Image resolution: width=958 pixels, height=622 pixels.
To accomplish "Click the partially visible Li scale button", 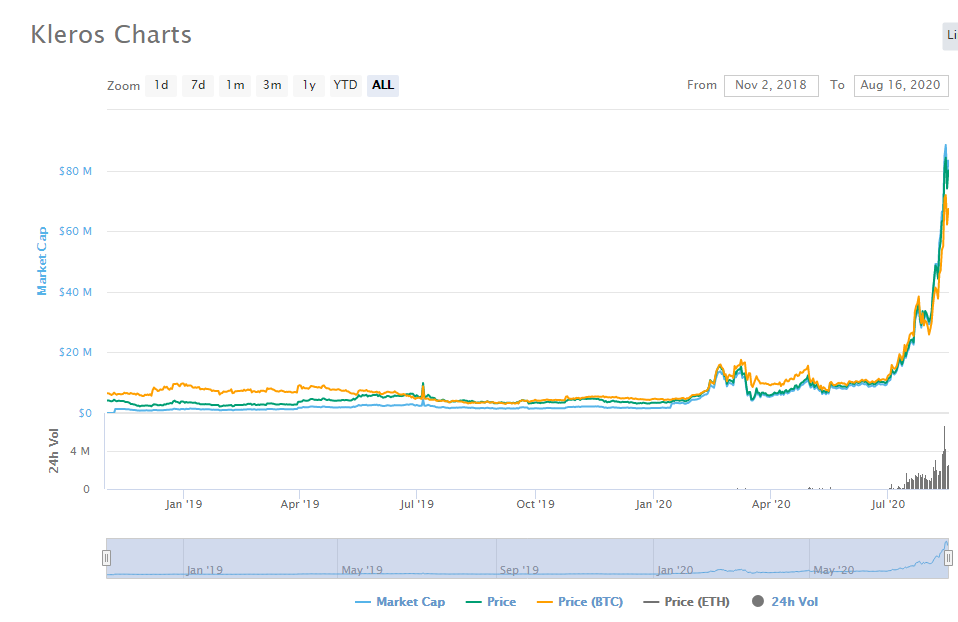I will coord(951,35).
